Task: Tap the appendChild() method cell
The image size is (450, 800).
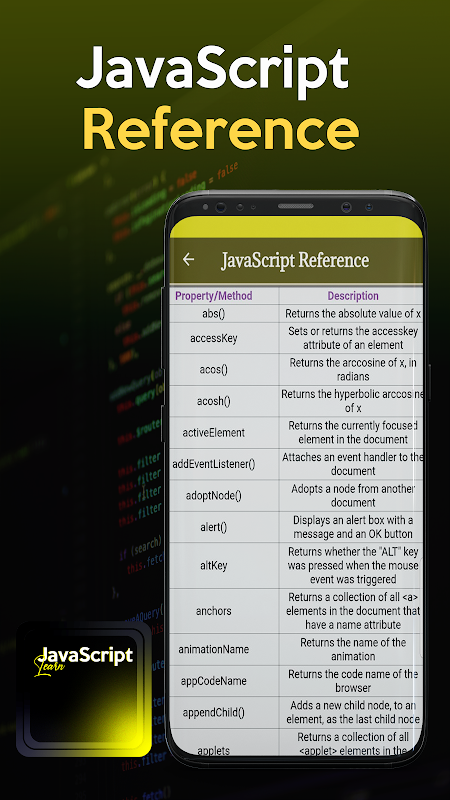Action: tap(214, 713)
